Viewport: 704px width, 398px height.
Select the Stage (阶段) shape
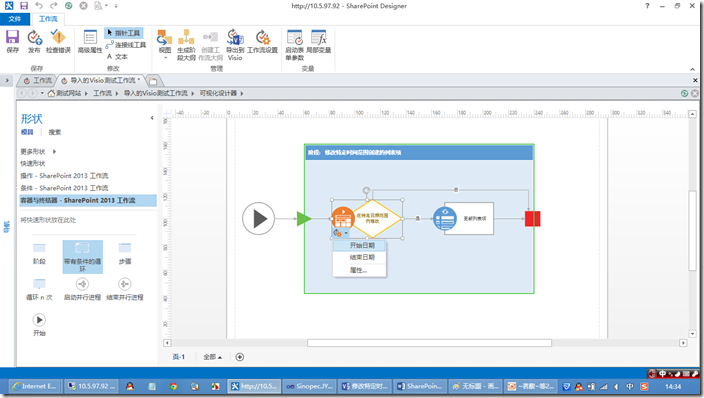[x=40, y=253]
